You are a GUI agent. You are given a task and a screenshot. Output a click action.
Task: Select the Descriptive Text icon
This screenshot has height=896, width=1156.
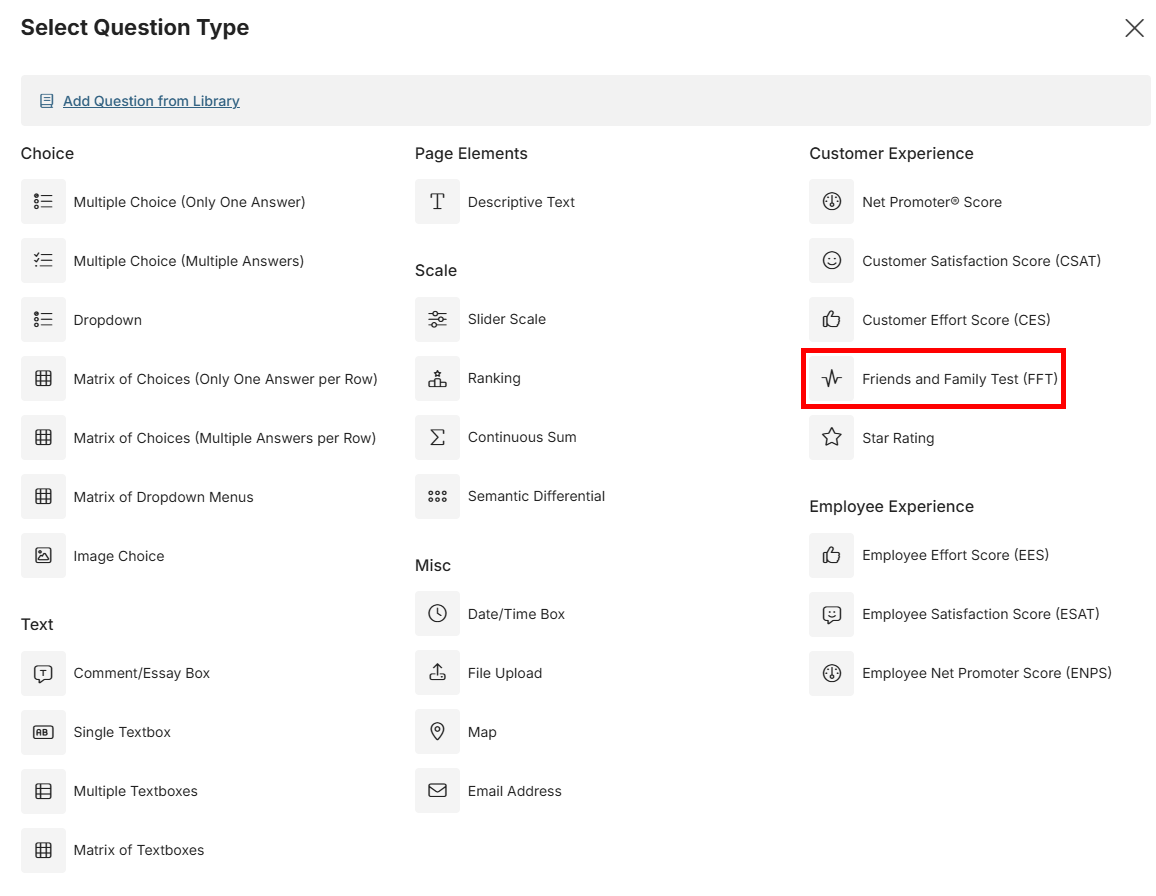tap(437, 201)
